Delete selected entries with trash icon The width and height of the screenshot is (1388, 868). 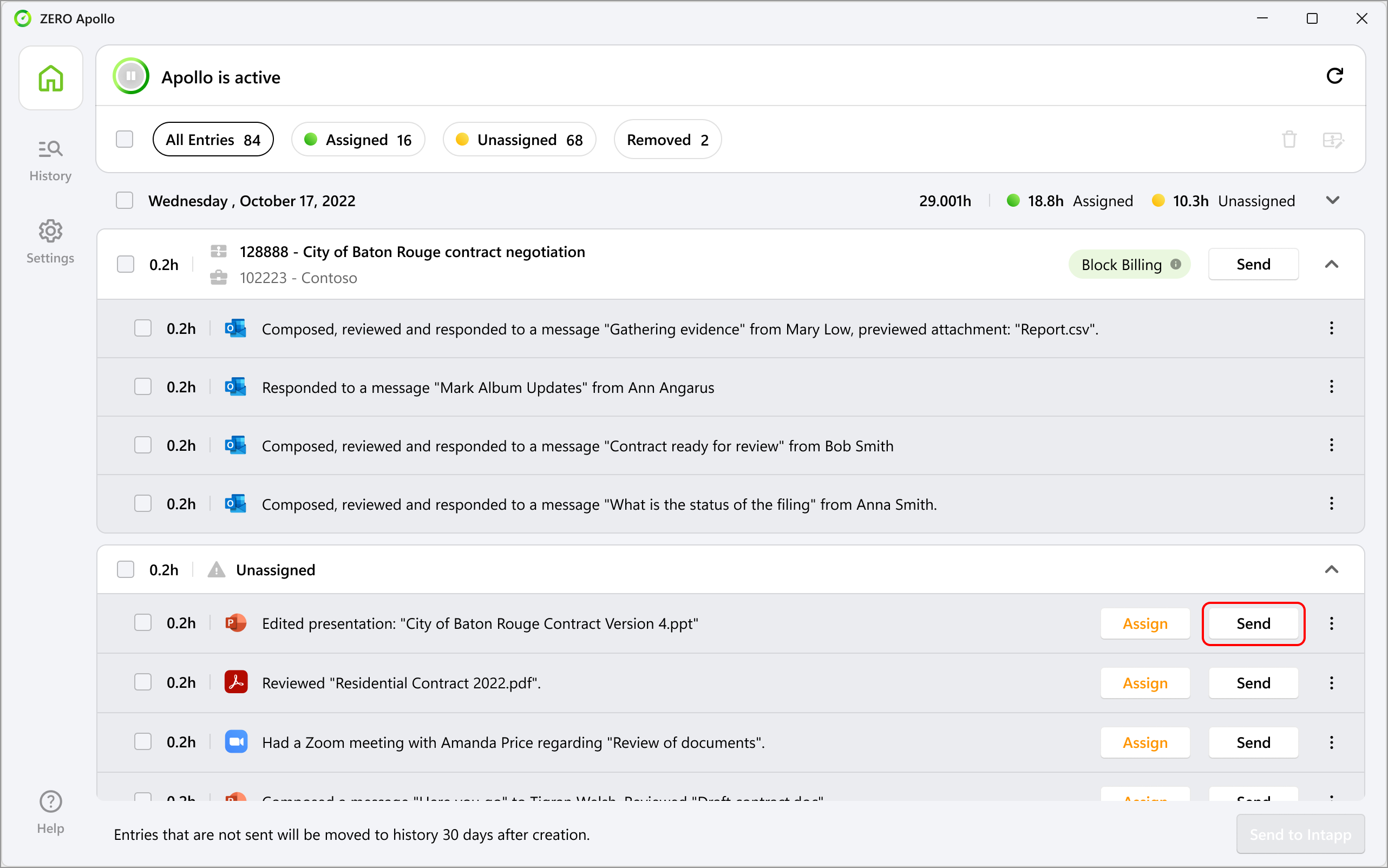point(1289,139)
